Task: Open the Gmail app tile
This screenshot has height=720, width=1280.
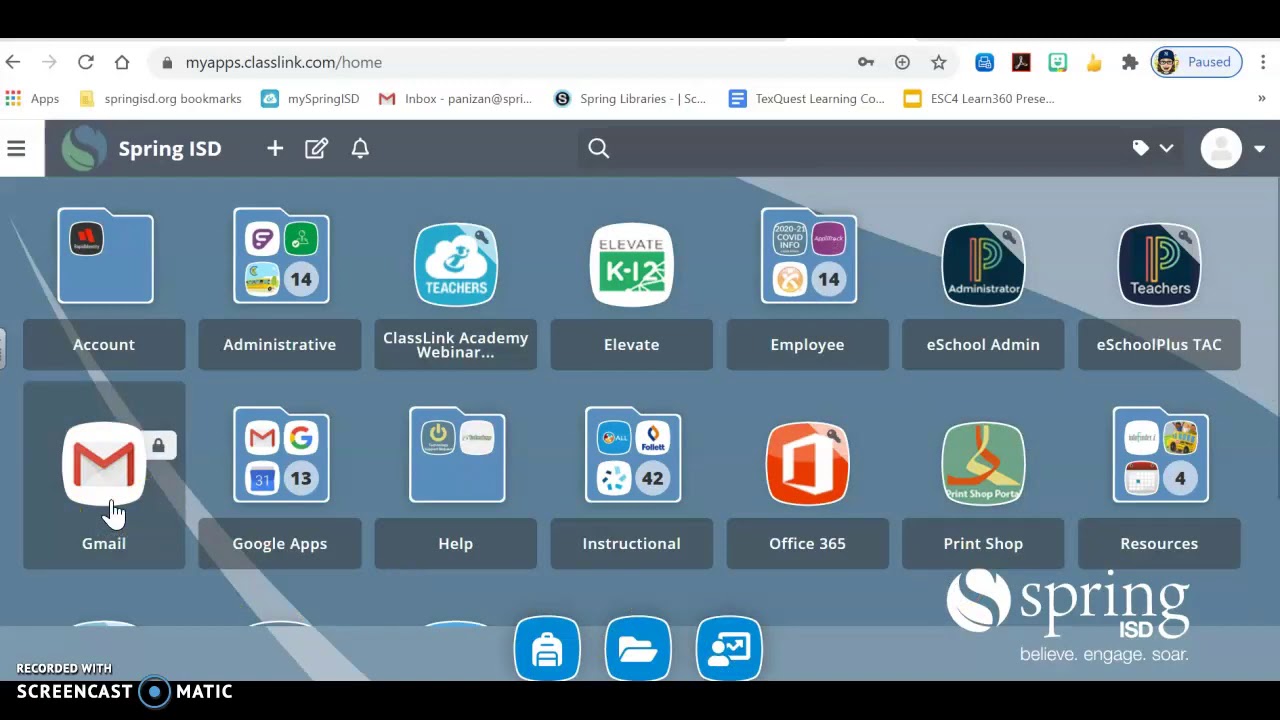Action: coord(104,464)
